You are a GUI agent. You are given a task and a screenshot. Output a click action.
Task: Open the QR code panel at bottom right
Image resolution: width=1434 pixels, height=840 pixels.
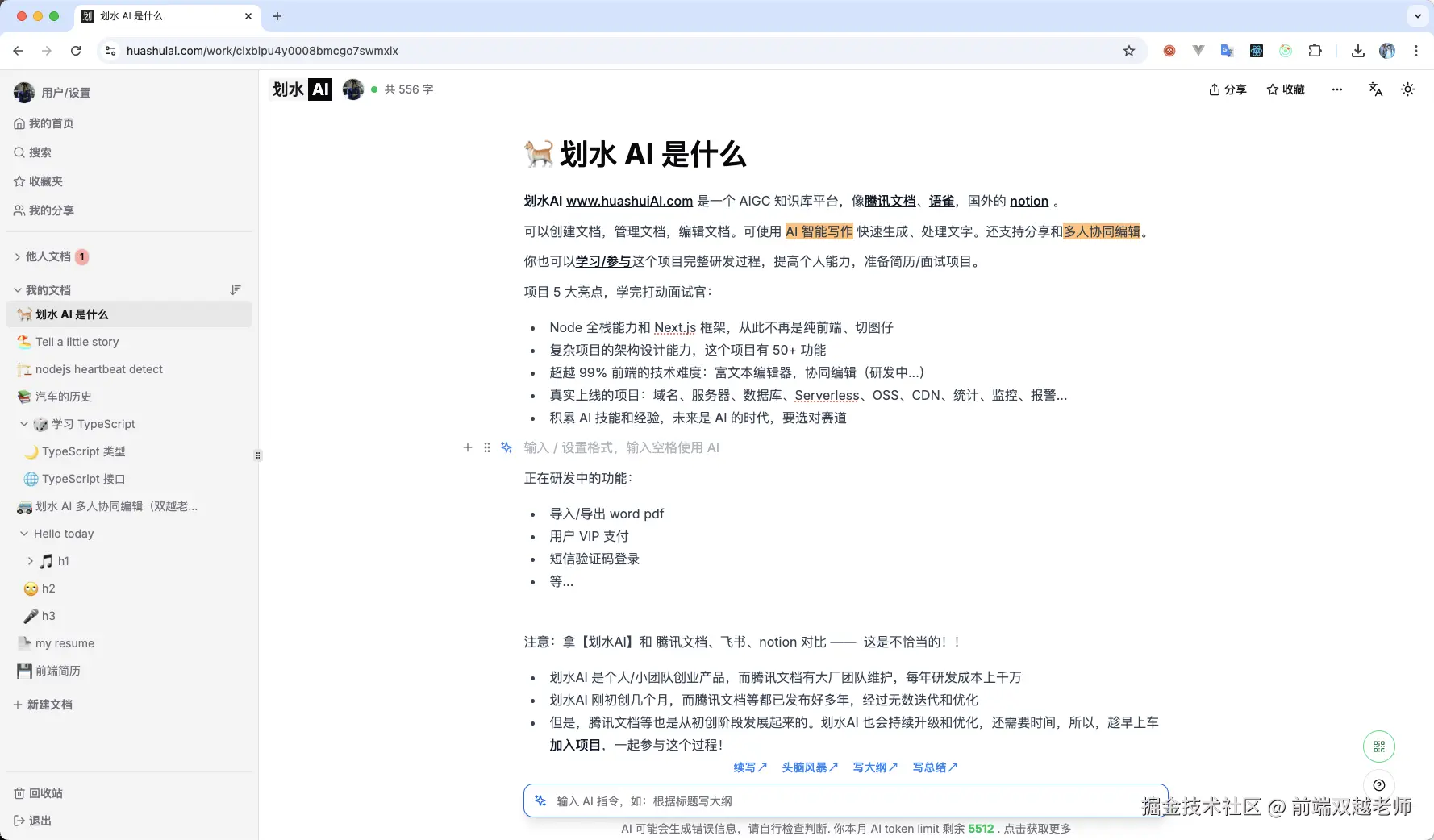click(1378, 746)
